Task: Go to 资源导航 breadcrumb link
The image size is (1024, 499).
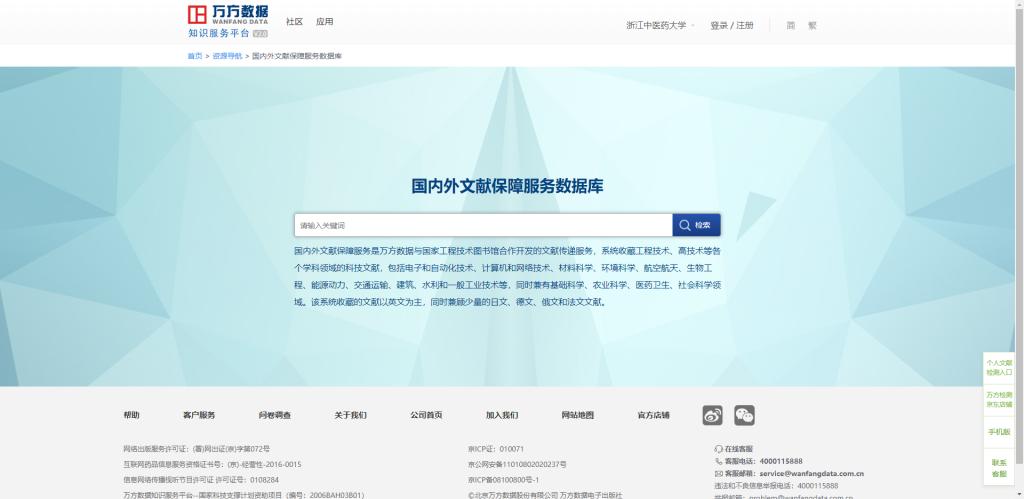Action: click(x=227, y=56)
